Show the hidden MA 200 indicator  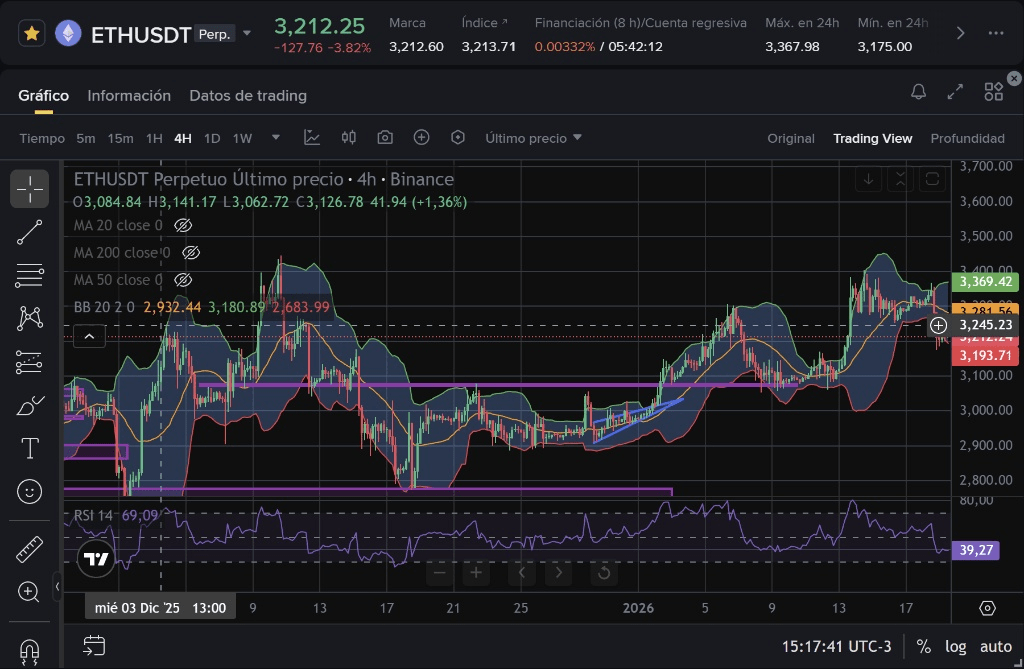tap(192, 253)
